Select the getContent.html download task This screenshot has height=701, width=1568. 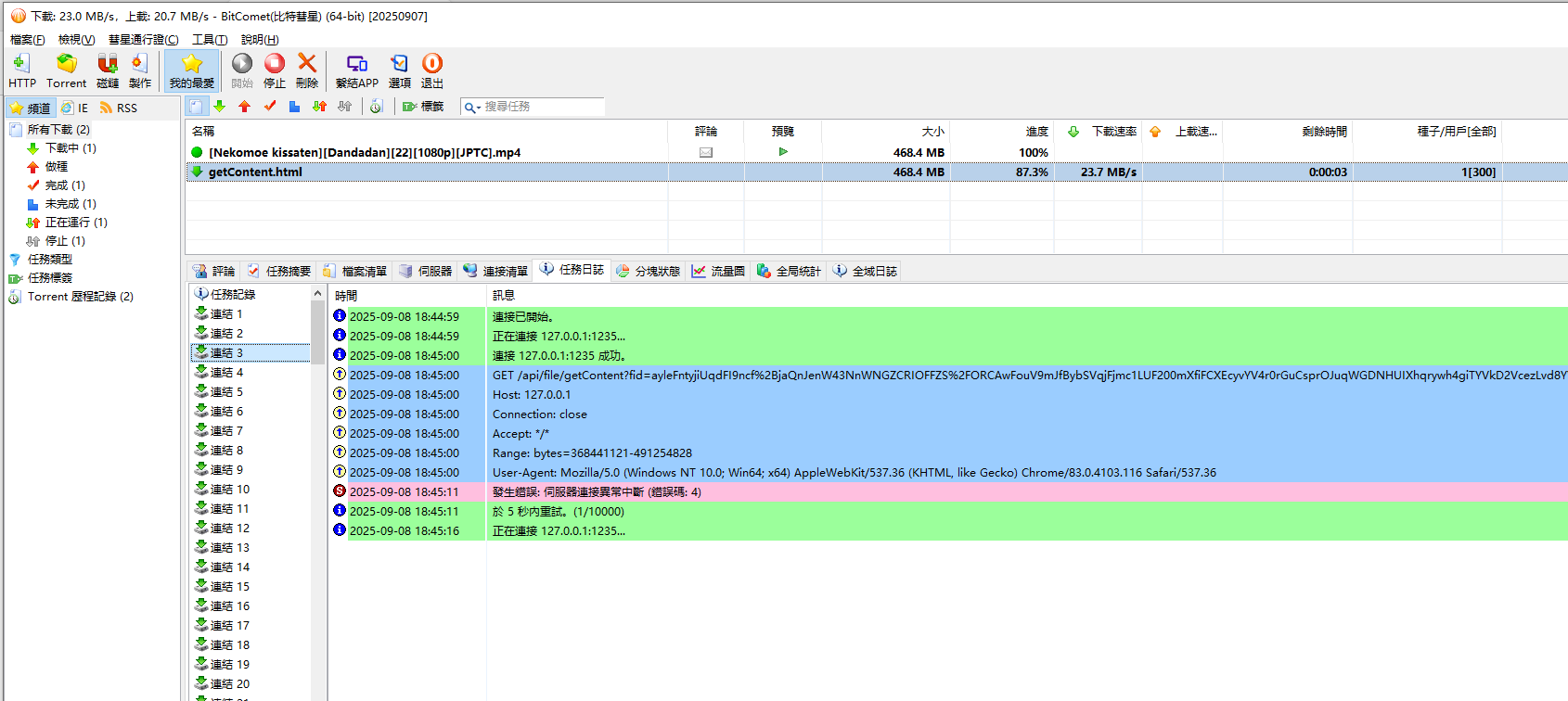pyautogui.click(x=255, y=172)
